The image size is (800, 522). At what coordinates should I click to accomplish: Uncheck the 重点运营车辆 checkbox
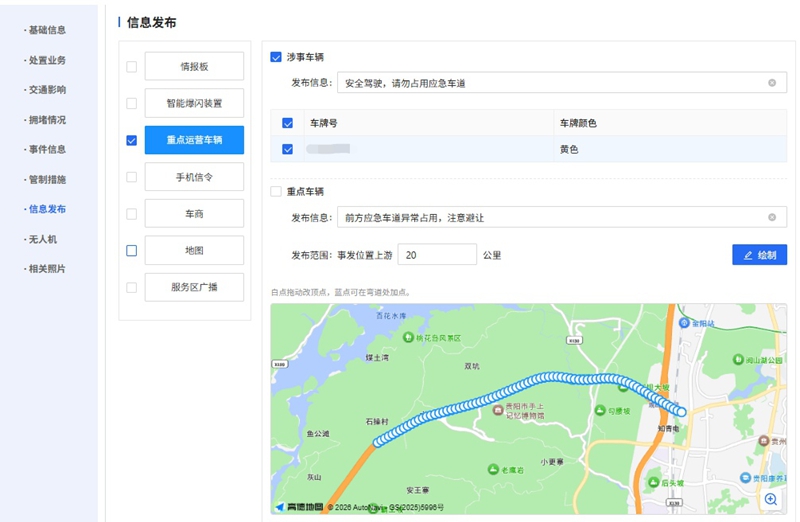(132, 140)
